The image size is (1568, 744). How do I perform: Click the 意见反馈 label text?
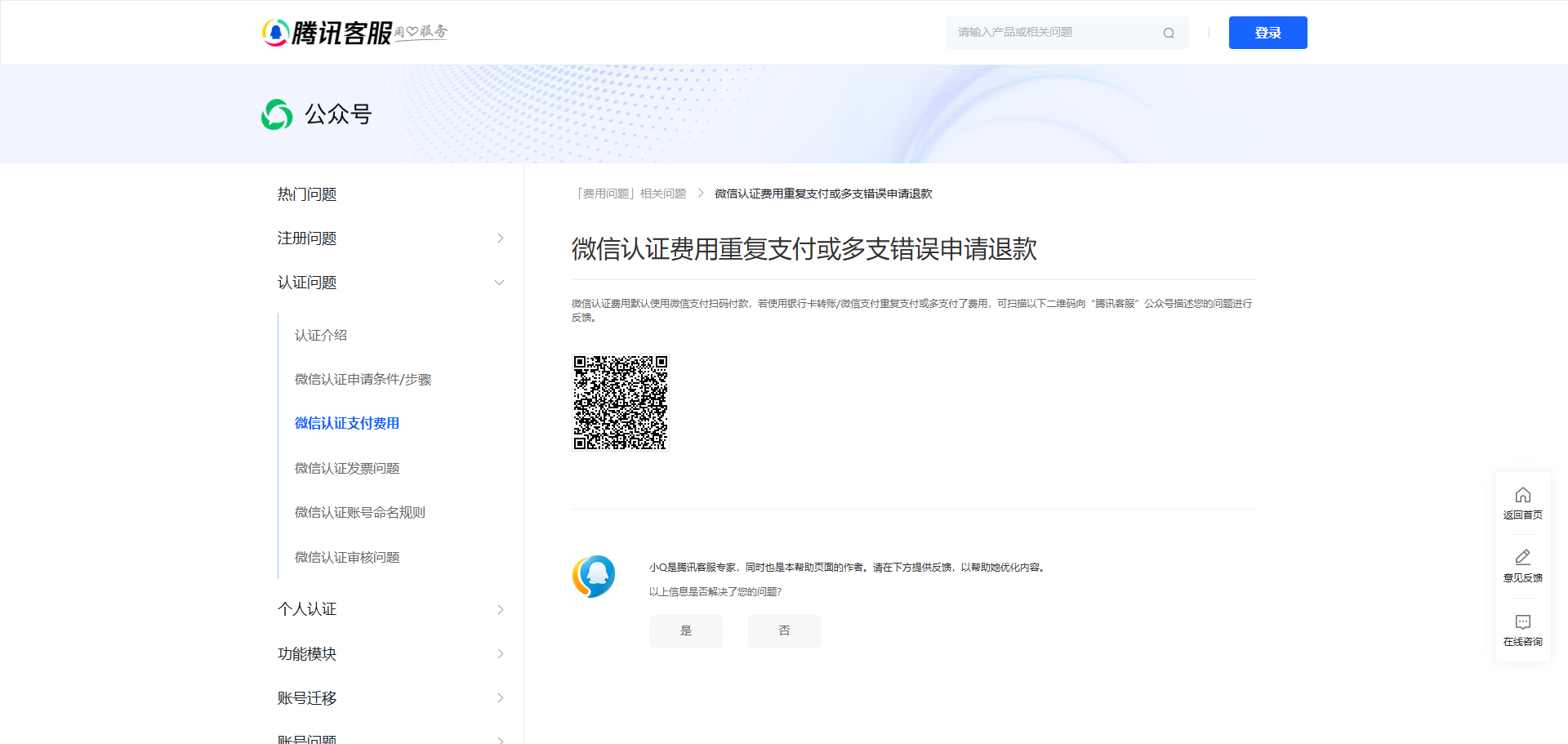click(x=1523, y=578)
